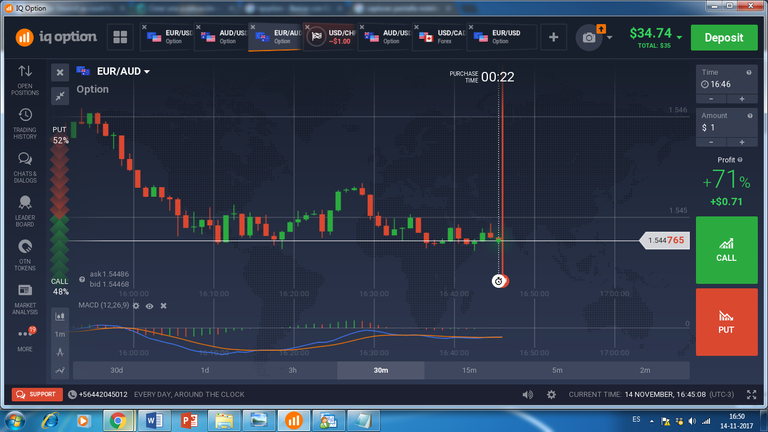Viewport: 768px width, 432px height.
Task: Mute the platform sound
Action: click(x=528, y=395)
